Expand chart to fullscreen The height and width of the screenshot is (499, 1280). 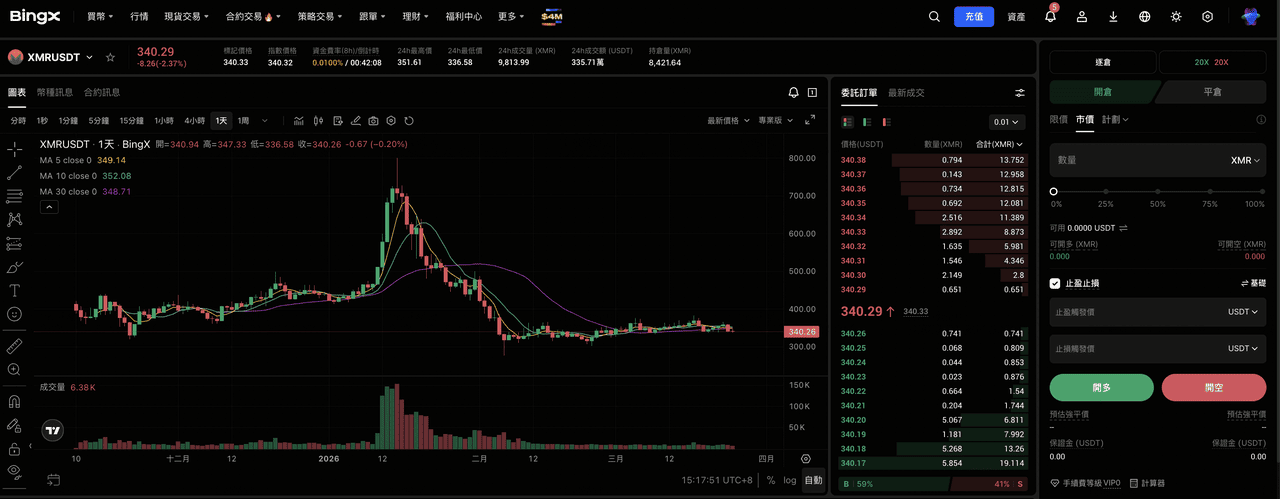click(811, 120)
